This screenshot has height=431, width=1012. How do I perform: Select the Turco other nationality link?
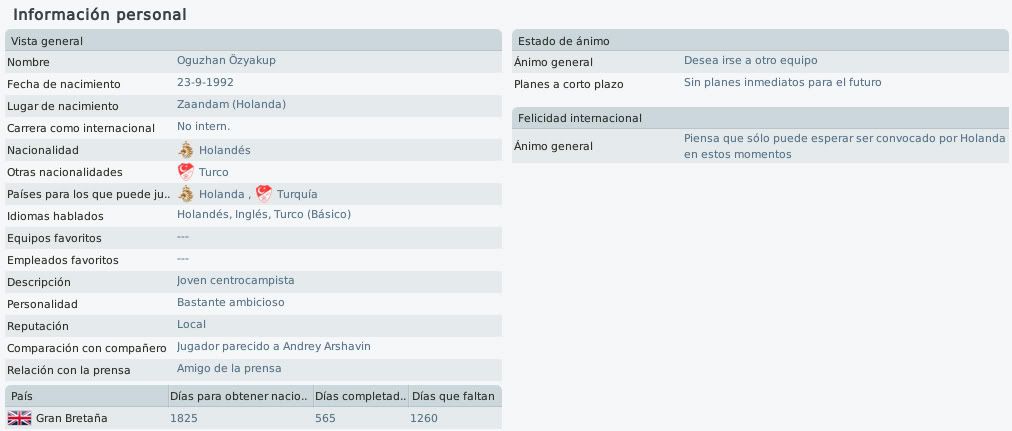click(x=214, y=172)
